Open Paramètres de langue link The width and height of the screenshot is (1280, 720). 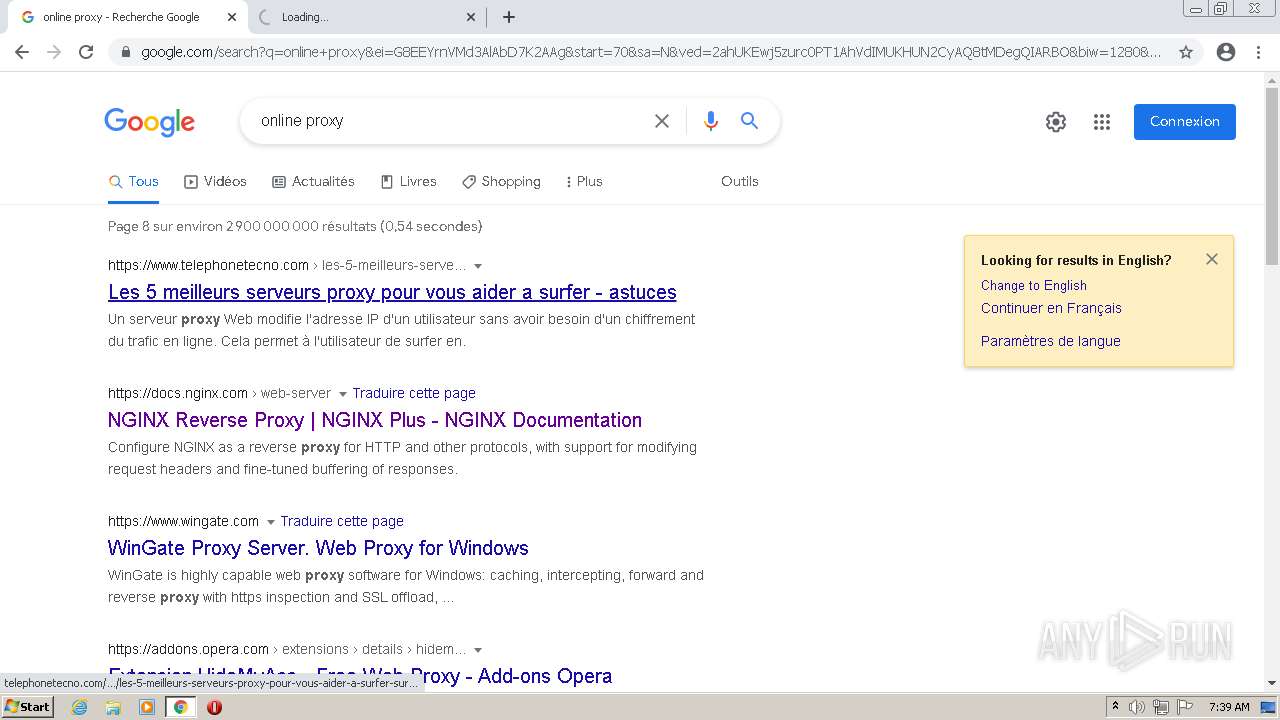(x=1050, y=342)
